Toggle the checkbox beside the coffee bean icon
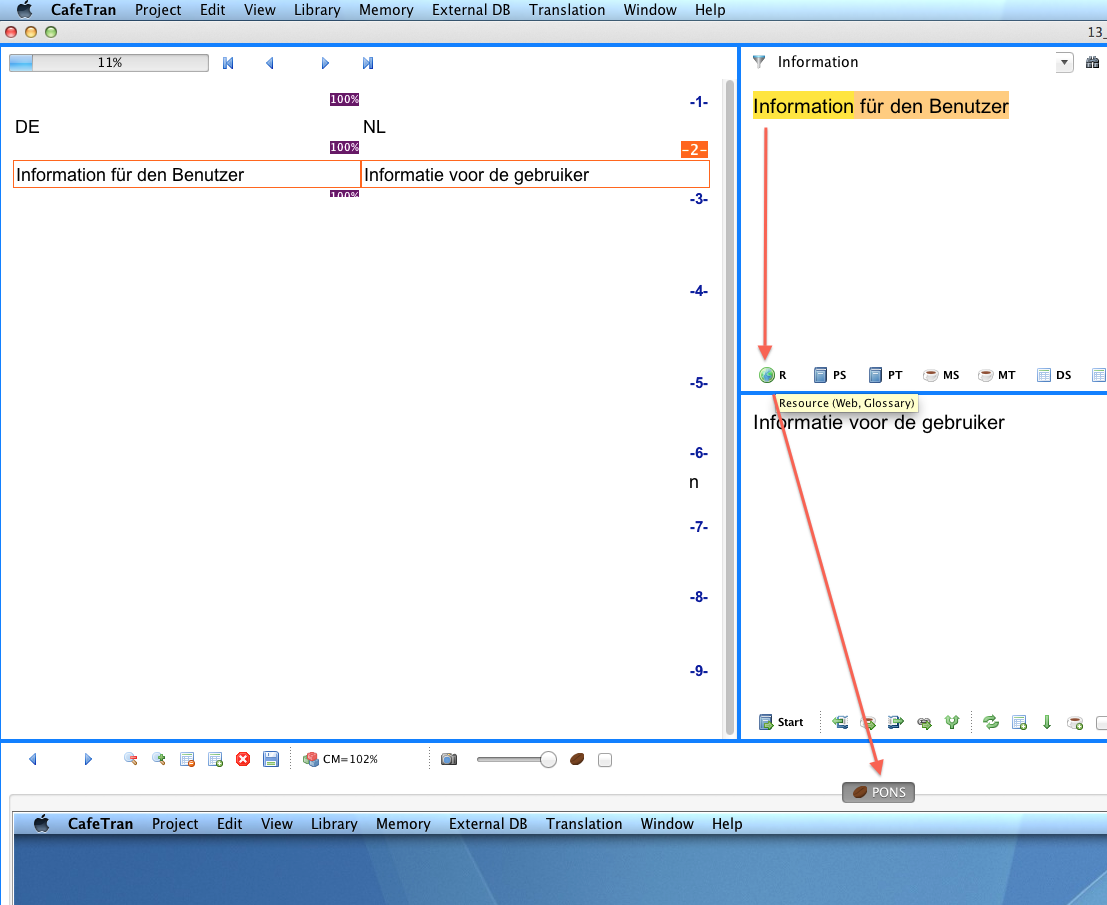Image resolution: width=1107 pixels, height=905 pixels. [x=604, y=760]
